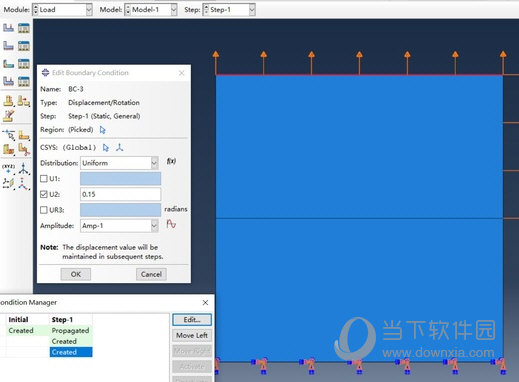
Task: Open the Step dropdown showing Step-1
Action: click(x=229, y=10)
